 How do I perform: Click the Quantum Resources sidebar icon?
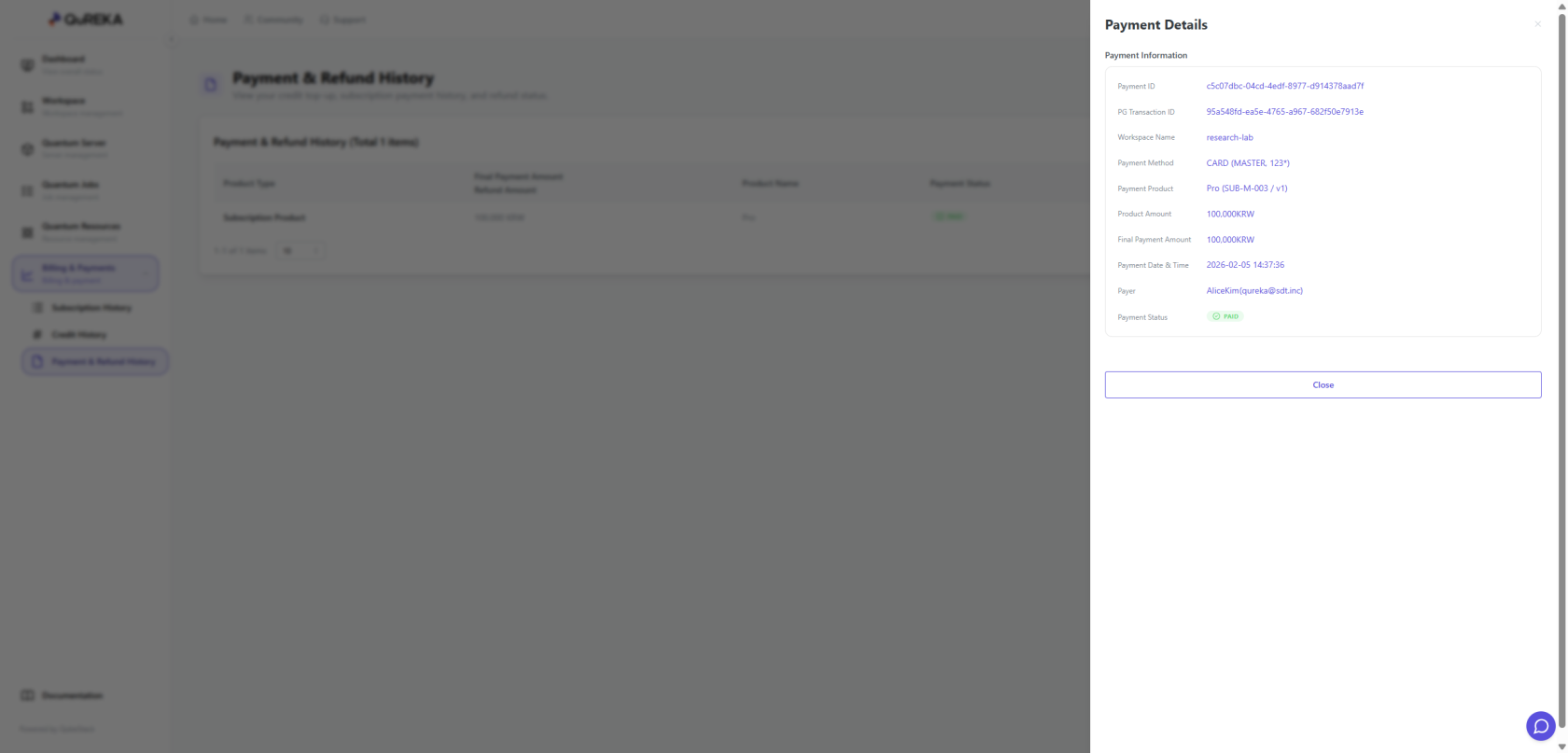(27, 232)
